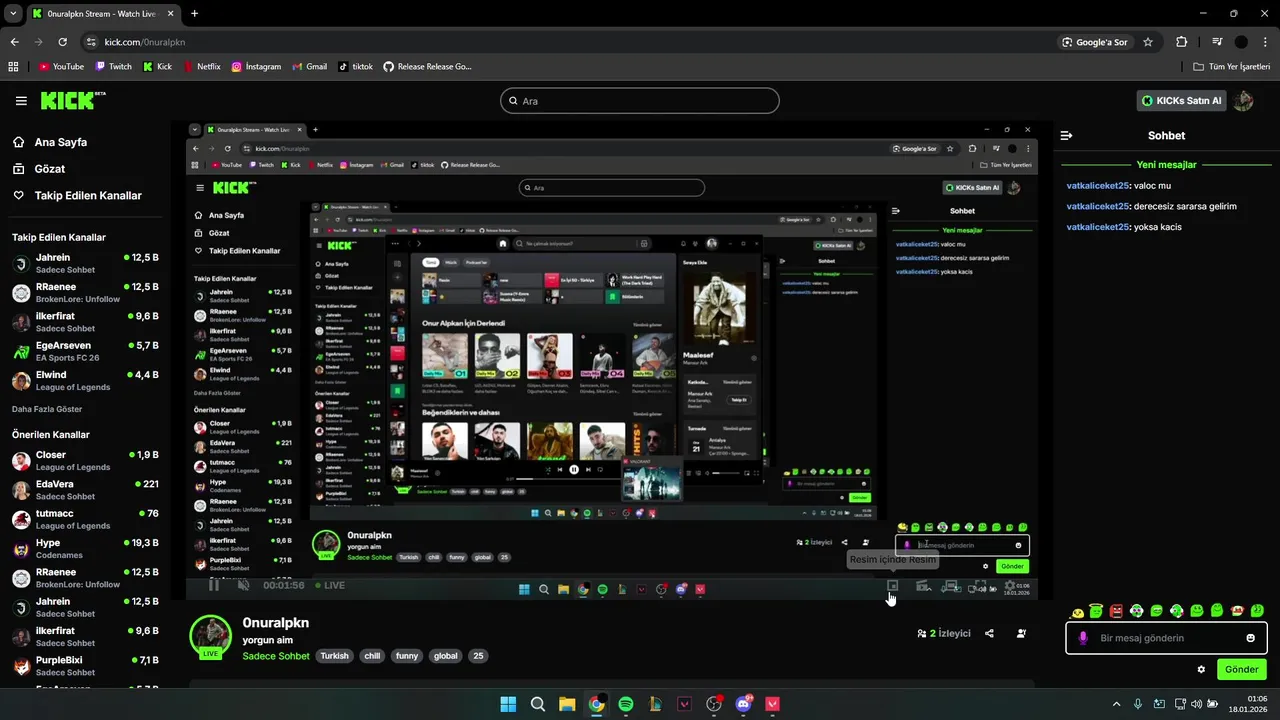The image size is (1280, 720).
Task: Click the share stream icon
Action: click(989, 633)
